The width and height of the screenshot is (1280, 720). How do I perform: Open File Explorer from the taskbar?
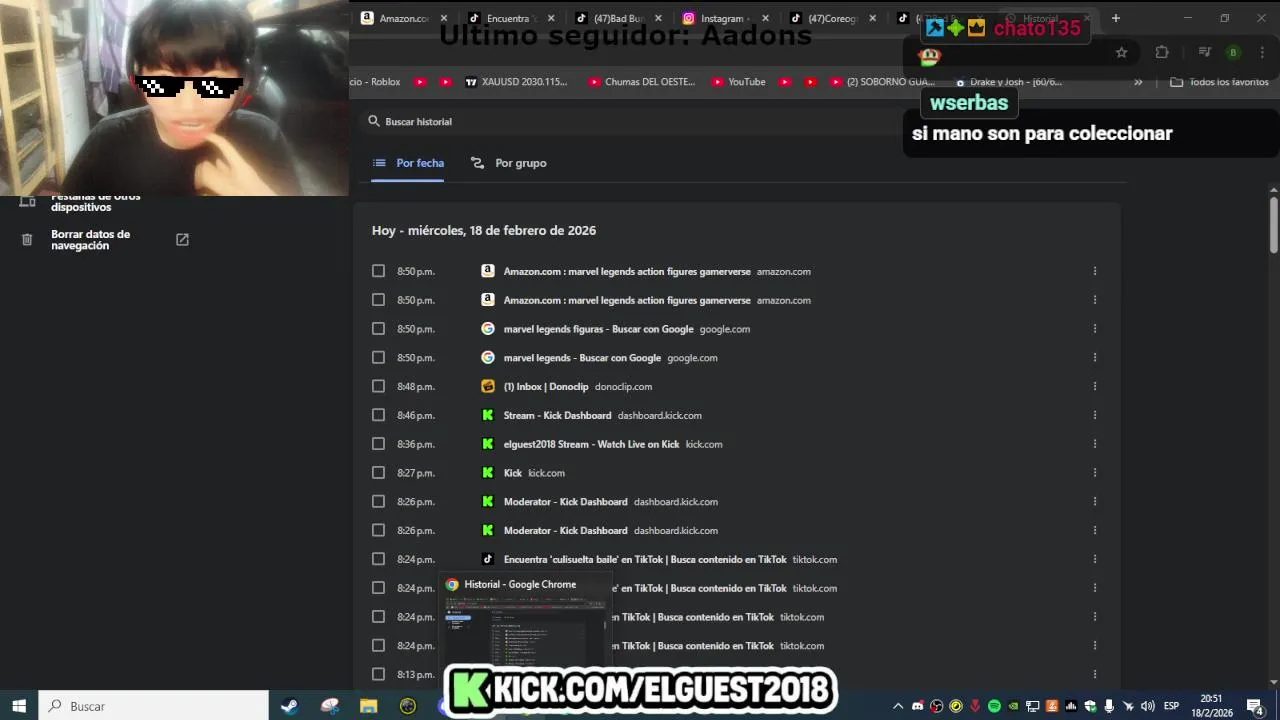pyautogui.click(x=368, y=706)
